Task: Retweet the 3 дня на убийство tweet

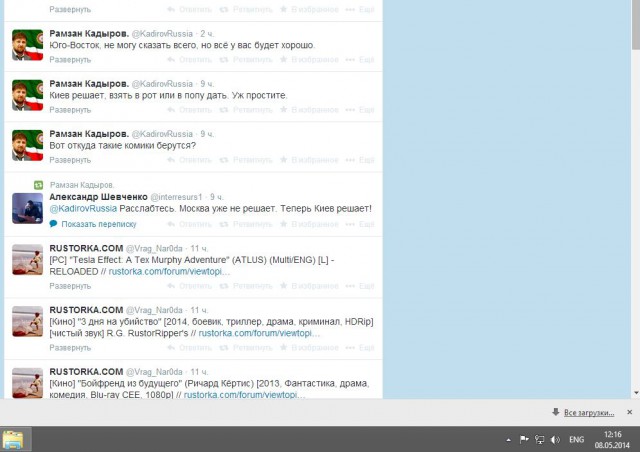Action: tap(246, 348)
